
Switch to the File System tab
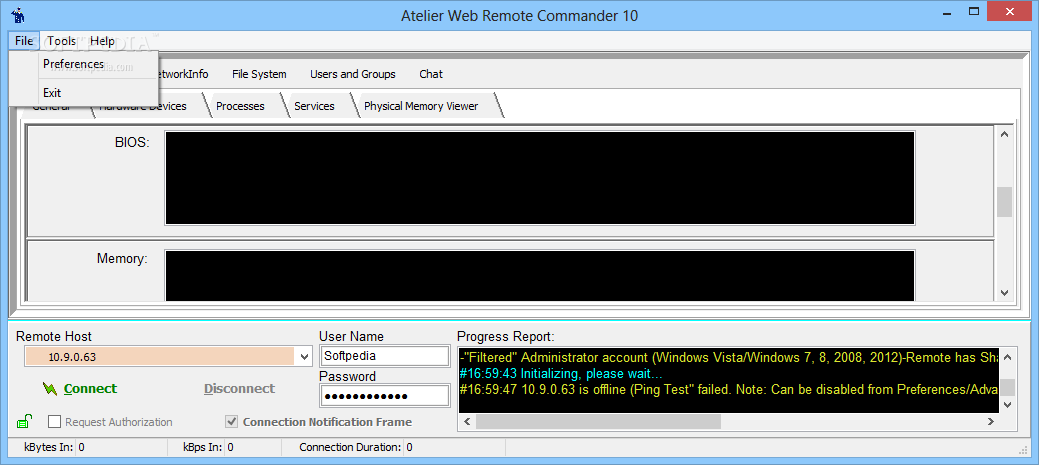point(259,74)
